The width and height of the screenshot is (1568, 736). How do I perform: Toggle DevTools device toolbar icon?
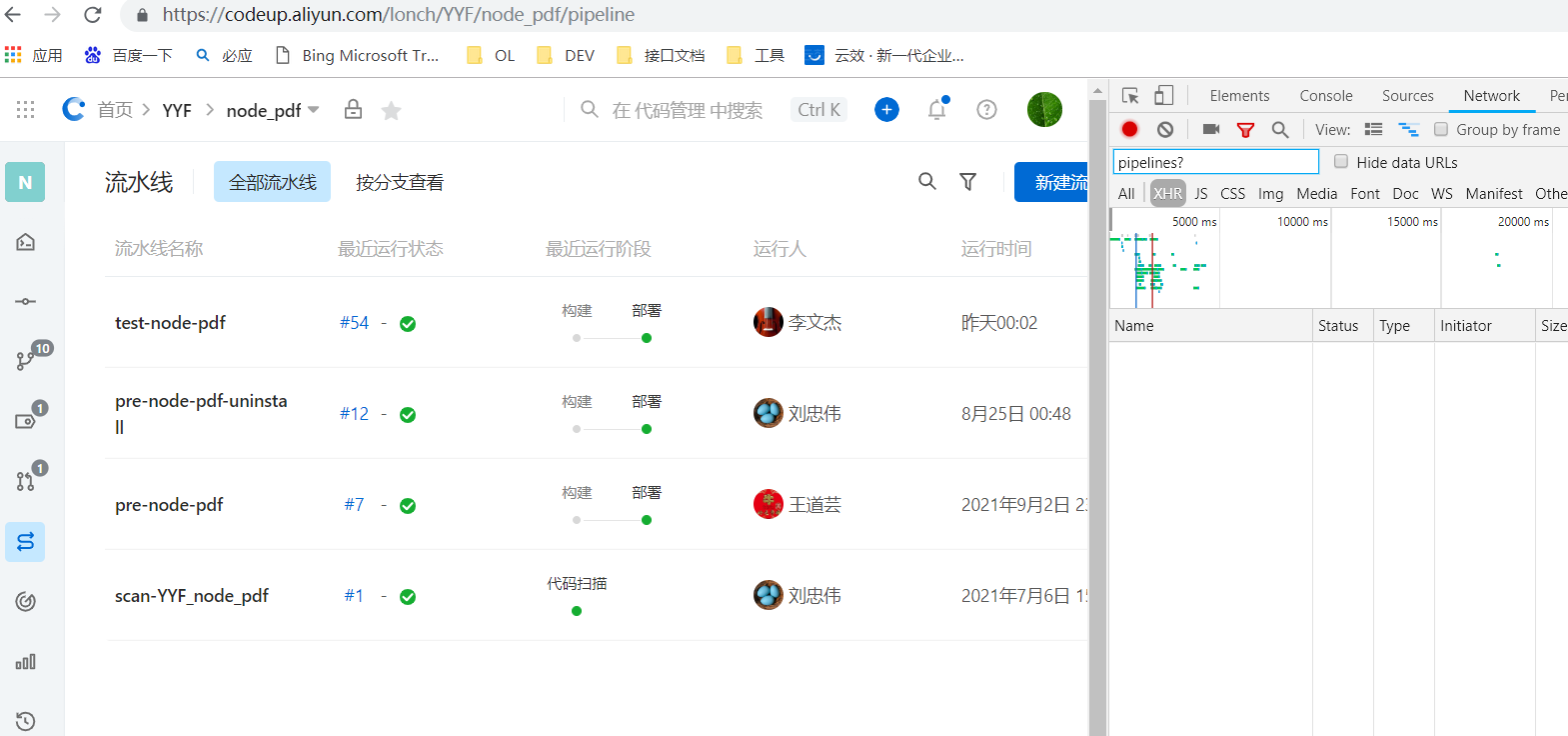click(x=1163, y=95)
